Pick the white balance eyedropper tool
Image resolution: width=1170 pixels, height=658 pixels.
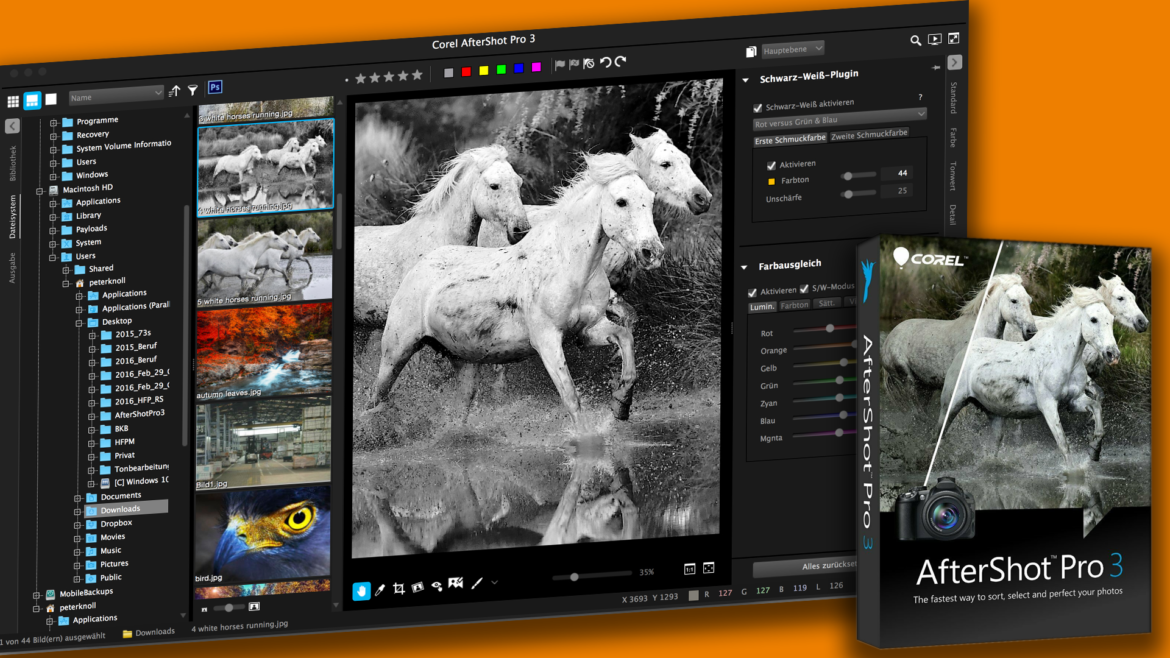380,590
